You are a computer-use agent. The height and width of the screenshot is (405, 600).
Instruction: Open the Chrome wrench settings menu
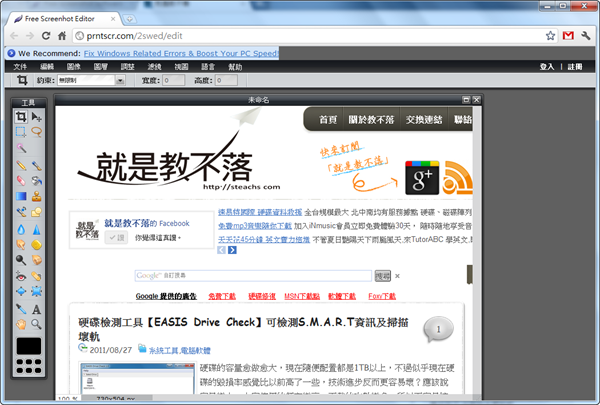tap(586, 36)
